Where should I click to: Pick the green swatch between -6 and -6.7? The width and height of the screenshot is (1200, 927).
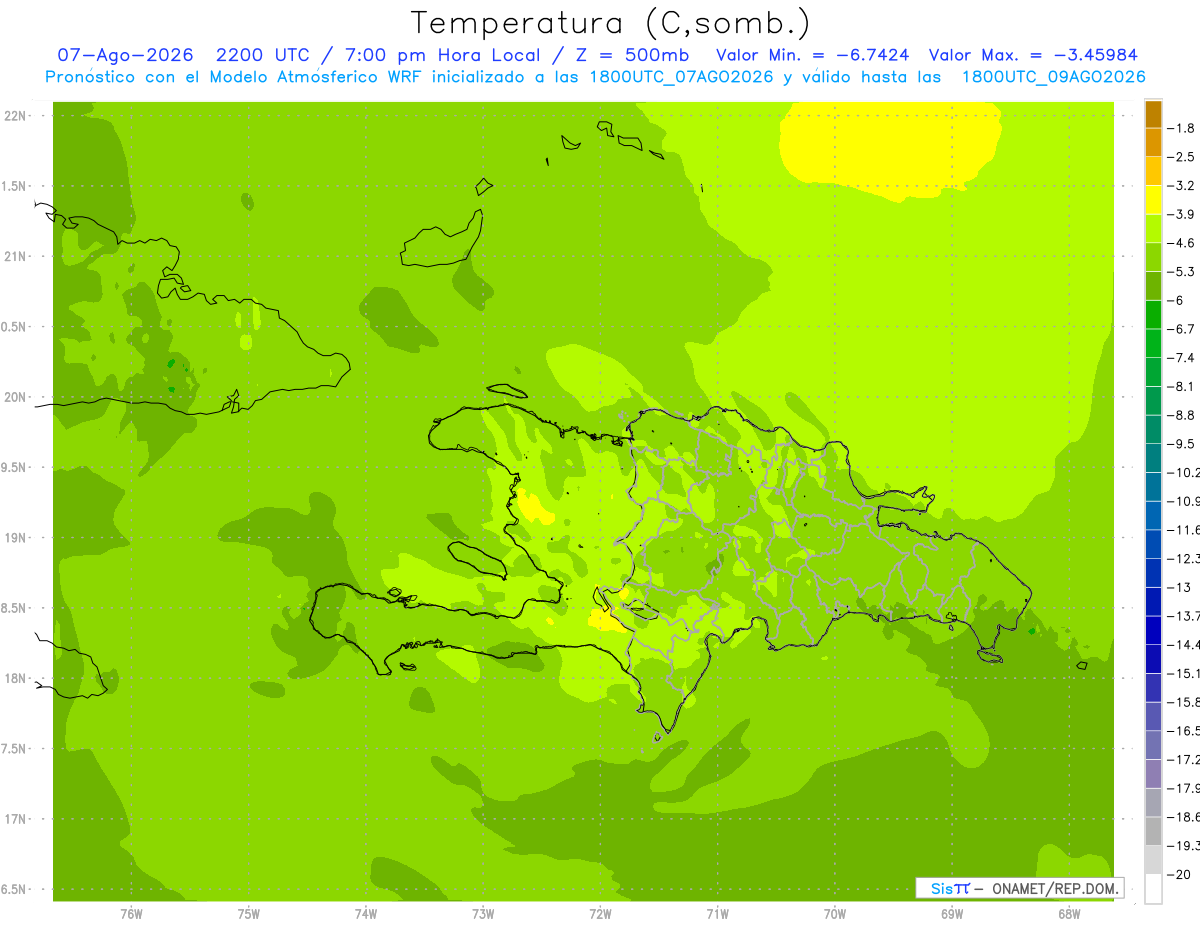click(1153, 315)
